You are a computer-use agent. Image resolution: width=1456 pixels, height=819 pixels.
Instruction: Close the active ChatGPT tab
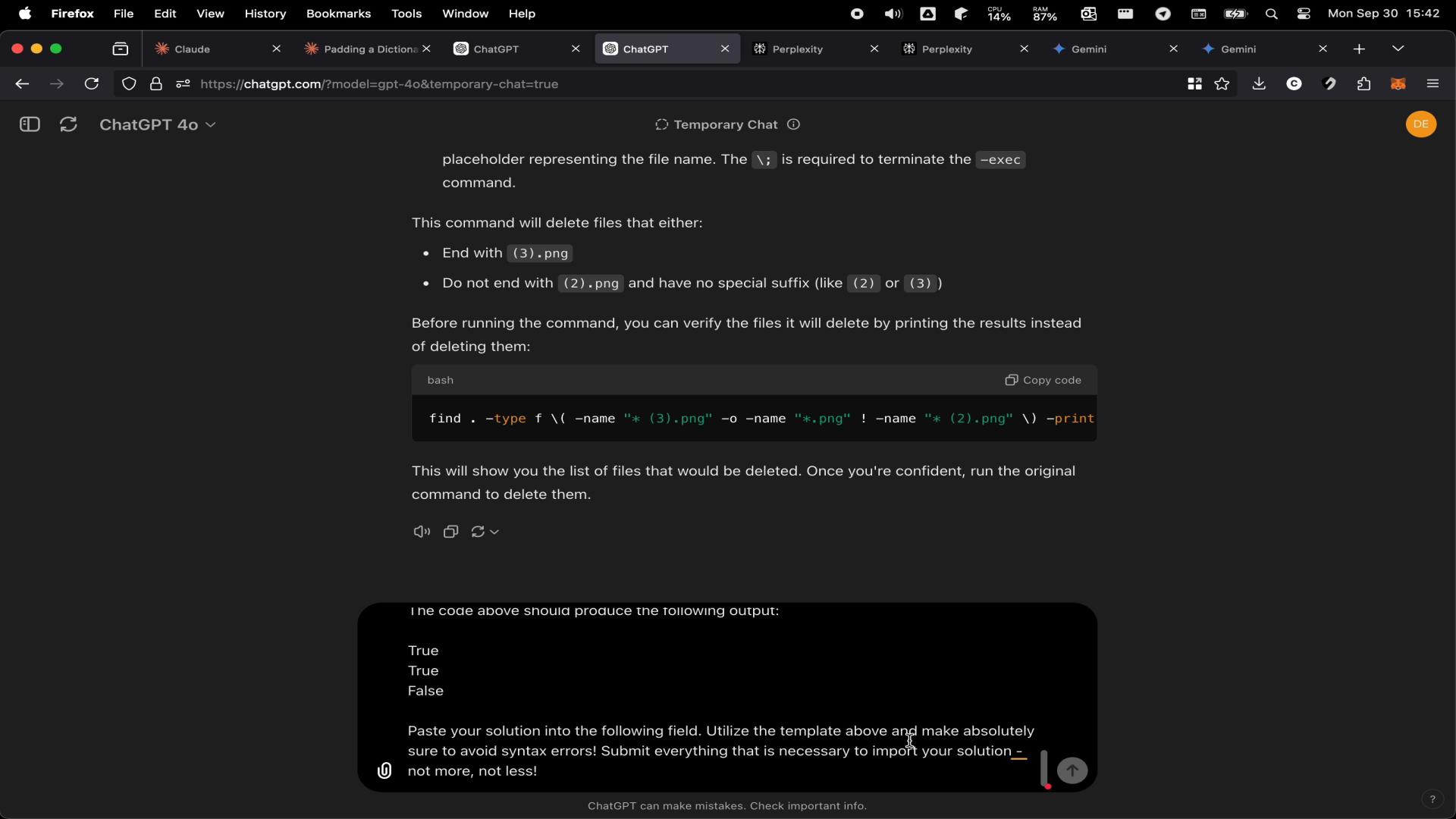click(x=725, y=49)
